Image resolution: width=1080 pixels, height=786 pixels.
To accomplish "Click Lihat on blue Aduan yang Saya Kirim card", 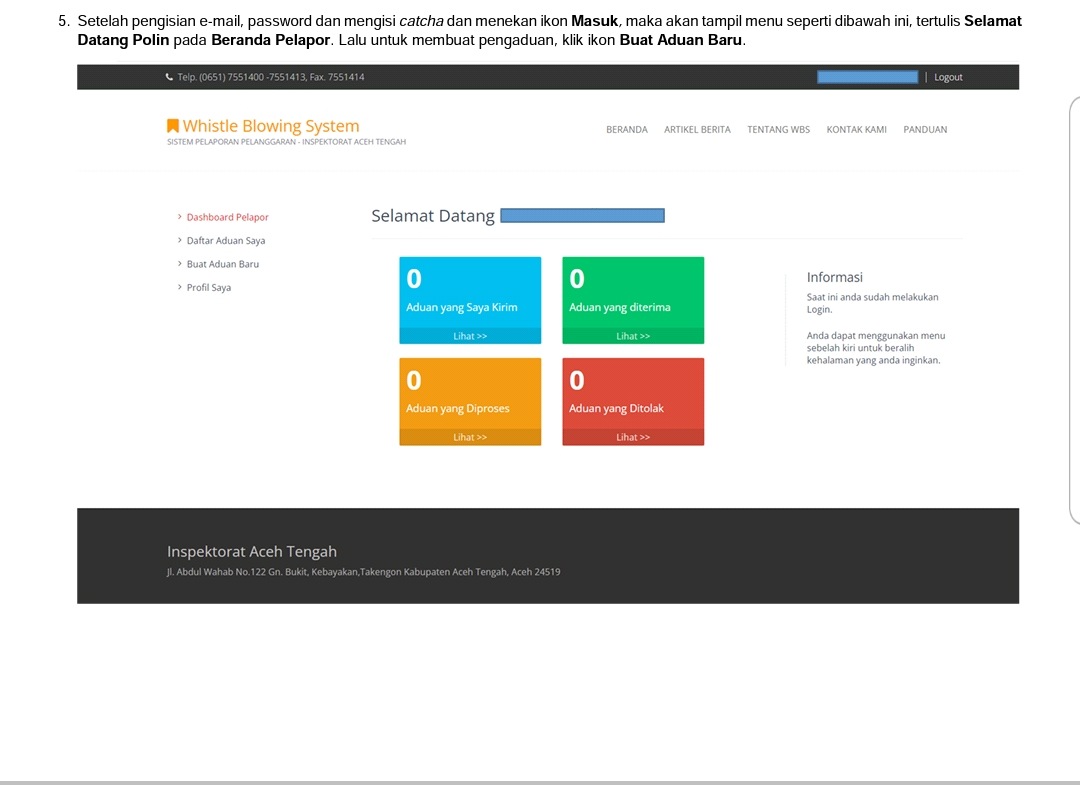I will pyautogui.click(x=470, y=336).
